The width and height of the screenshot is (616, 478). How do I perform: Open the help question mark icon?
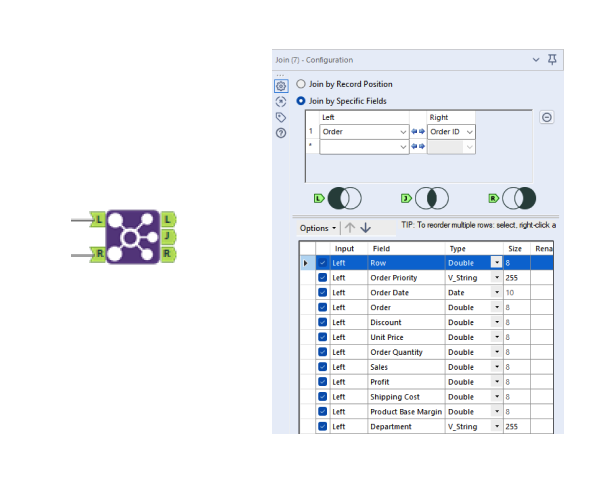(x=281, y=133)
